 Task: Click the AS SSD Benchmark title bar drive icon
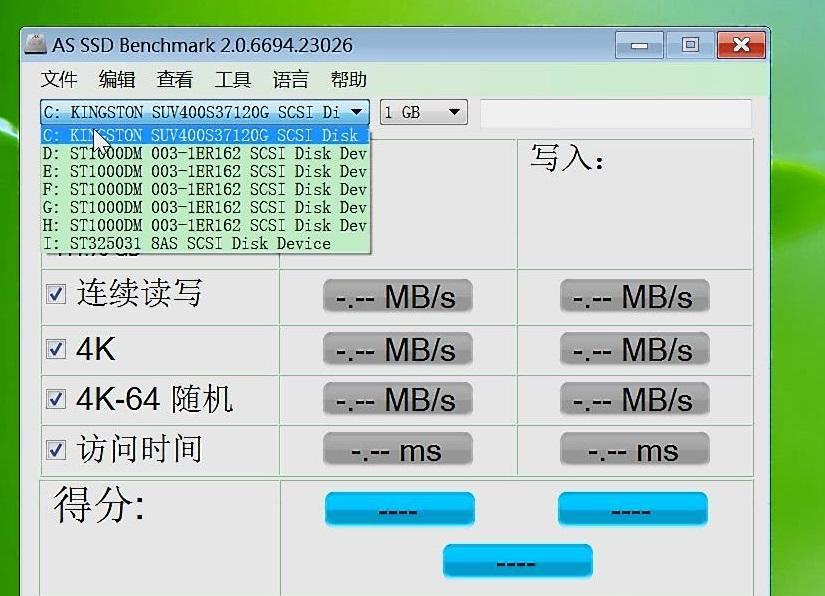click(36, 44)
